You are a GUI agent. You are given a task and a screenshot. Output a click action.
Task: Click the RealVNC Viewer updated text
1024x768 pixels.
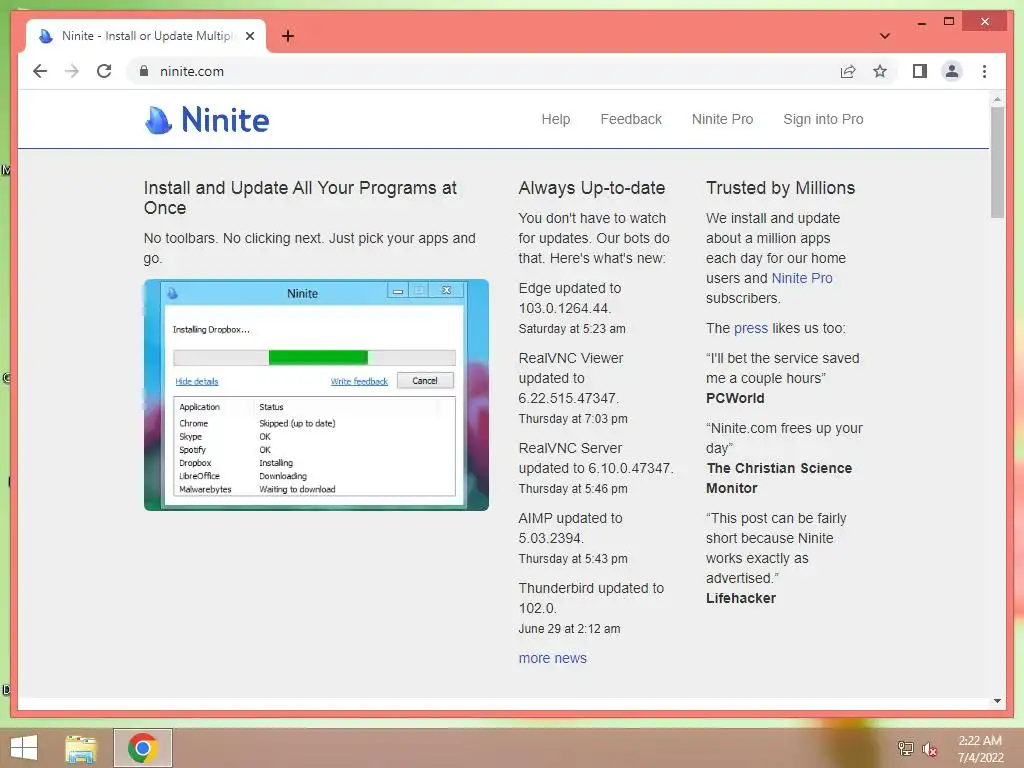coord(571,378)
